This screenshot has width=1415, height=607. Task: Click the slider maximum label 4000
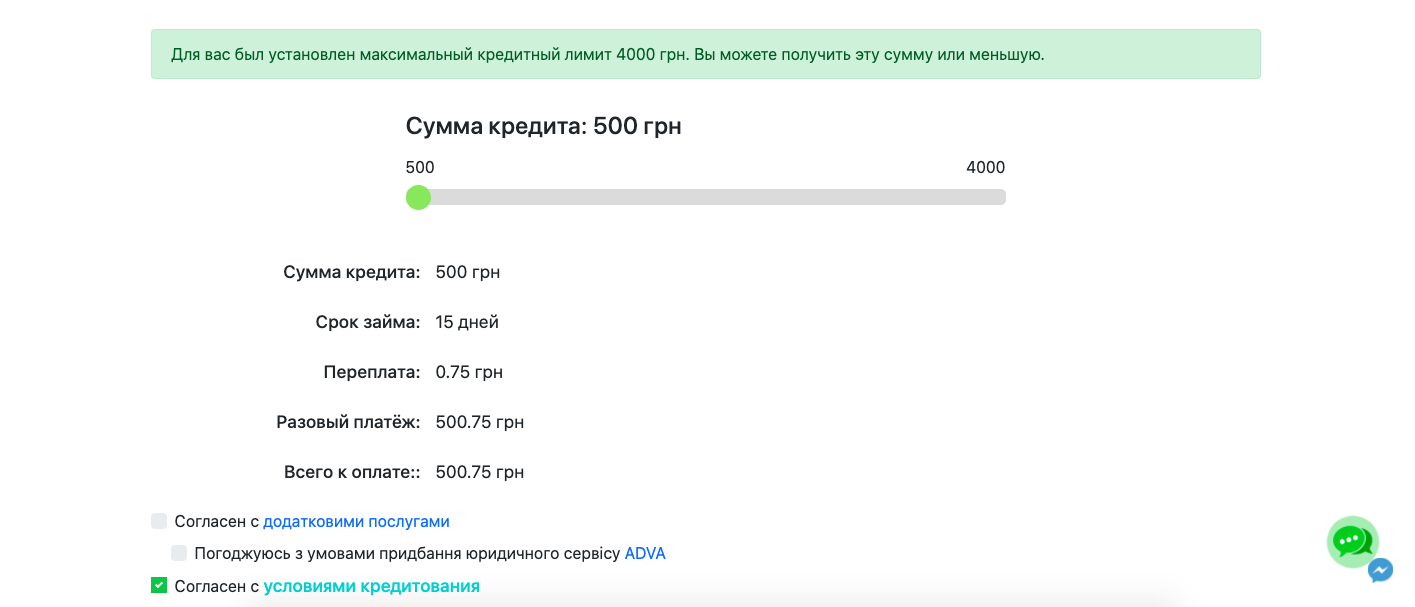coord(985,167)
